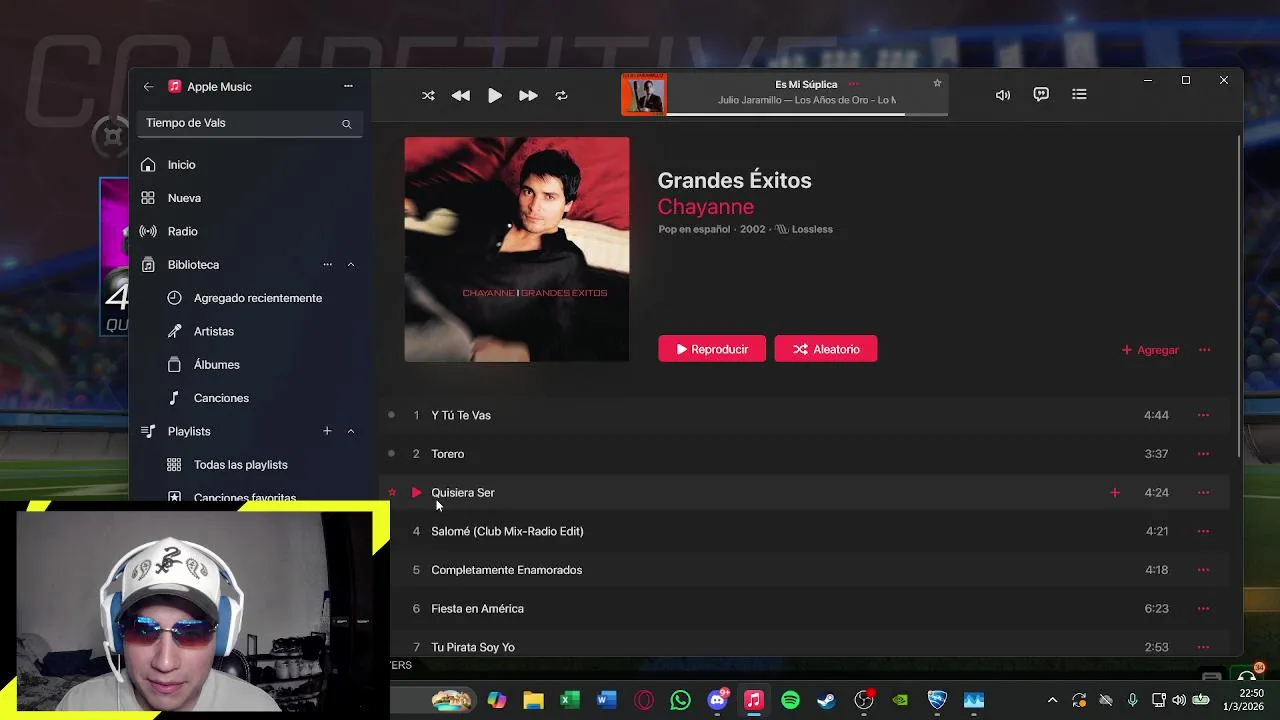Open the volume control
Screen dimensions: 1280x720
(1003, 95)
